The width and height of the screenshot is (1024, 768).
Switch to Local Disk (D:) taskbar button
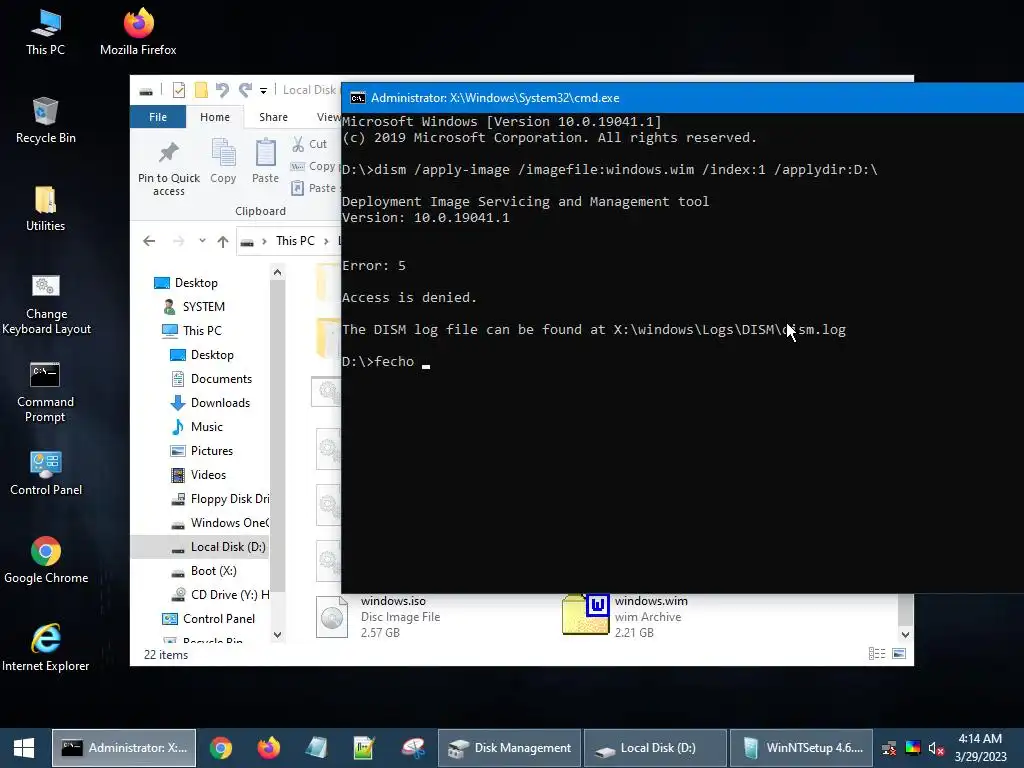pos(655,748)
